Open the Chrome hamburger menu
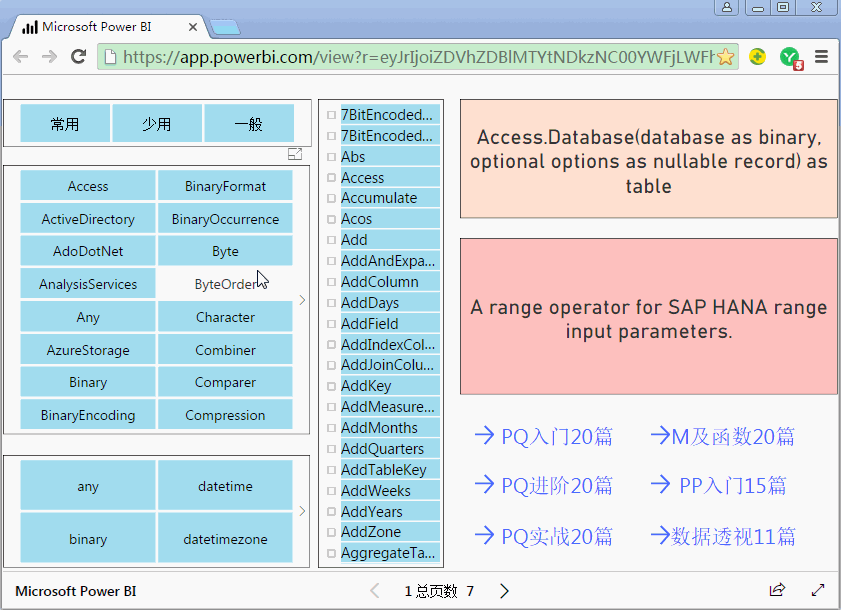The image size is (841, 610). [x=821, y=56]
